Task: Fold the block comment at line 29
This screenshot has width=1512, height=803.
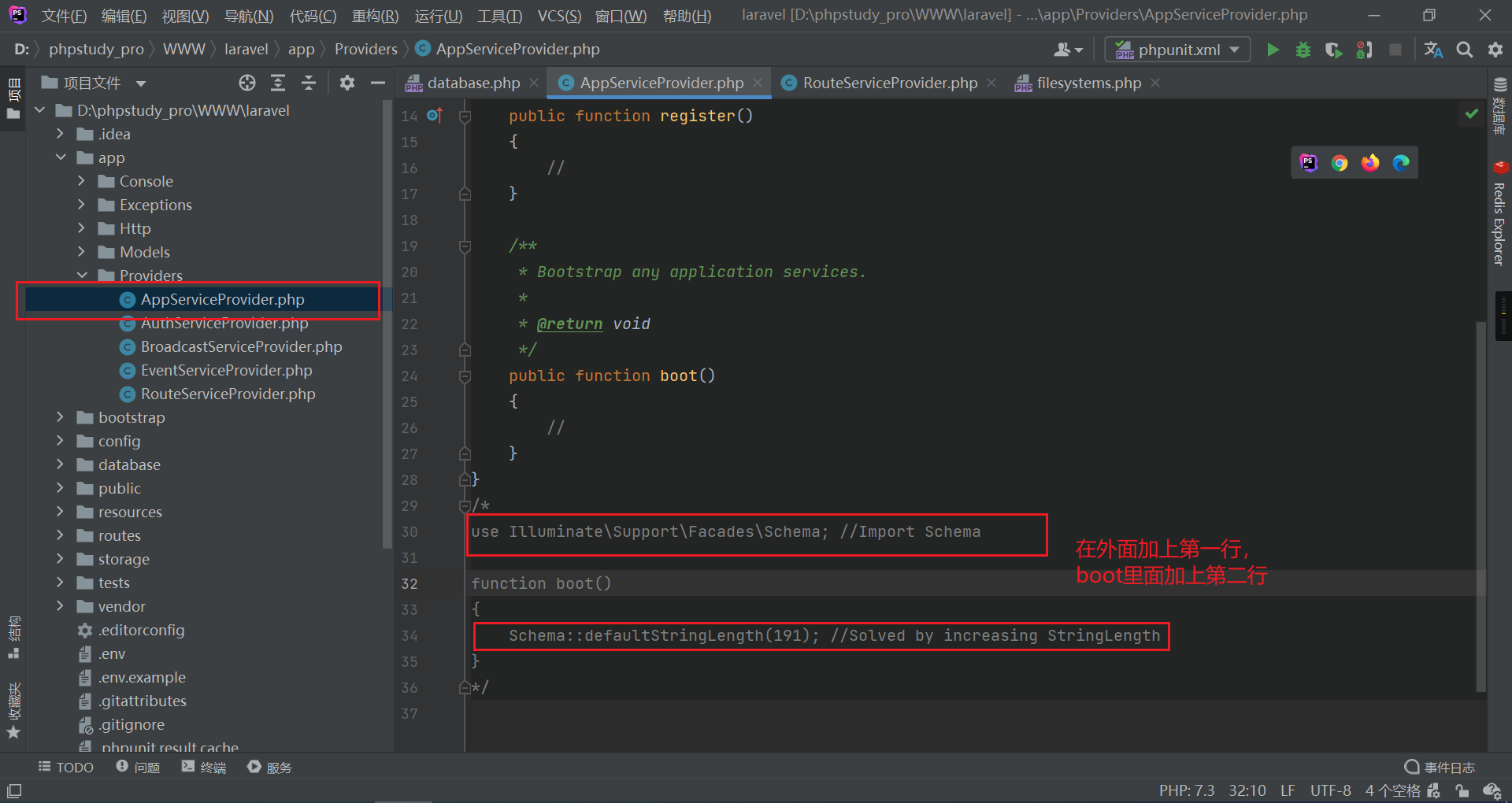Action: pos(465,506)
